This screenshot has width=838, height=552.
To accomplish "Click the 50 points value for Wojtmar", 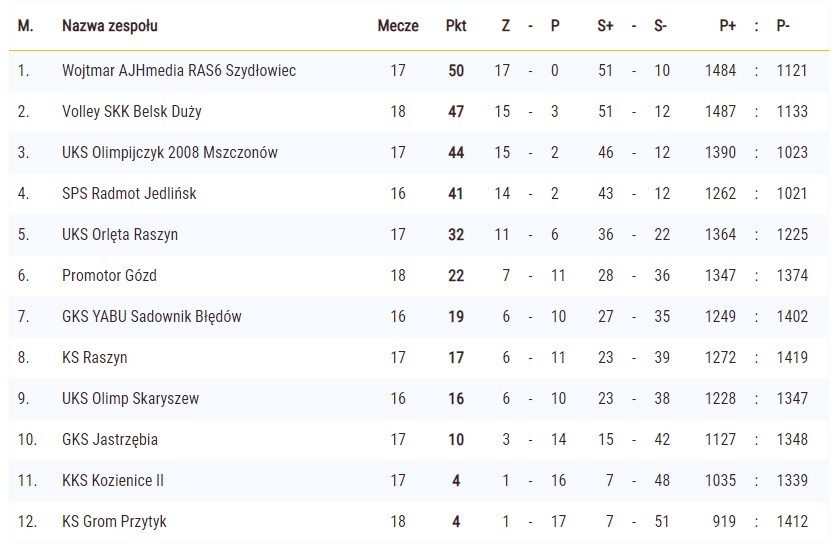I will [456, 71].
